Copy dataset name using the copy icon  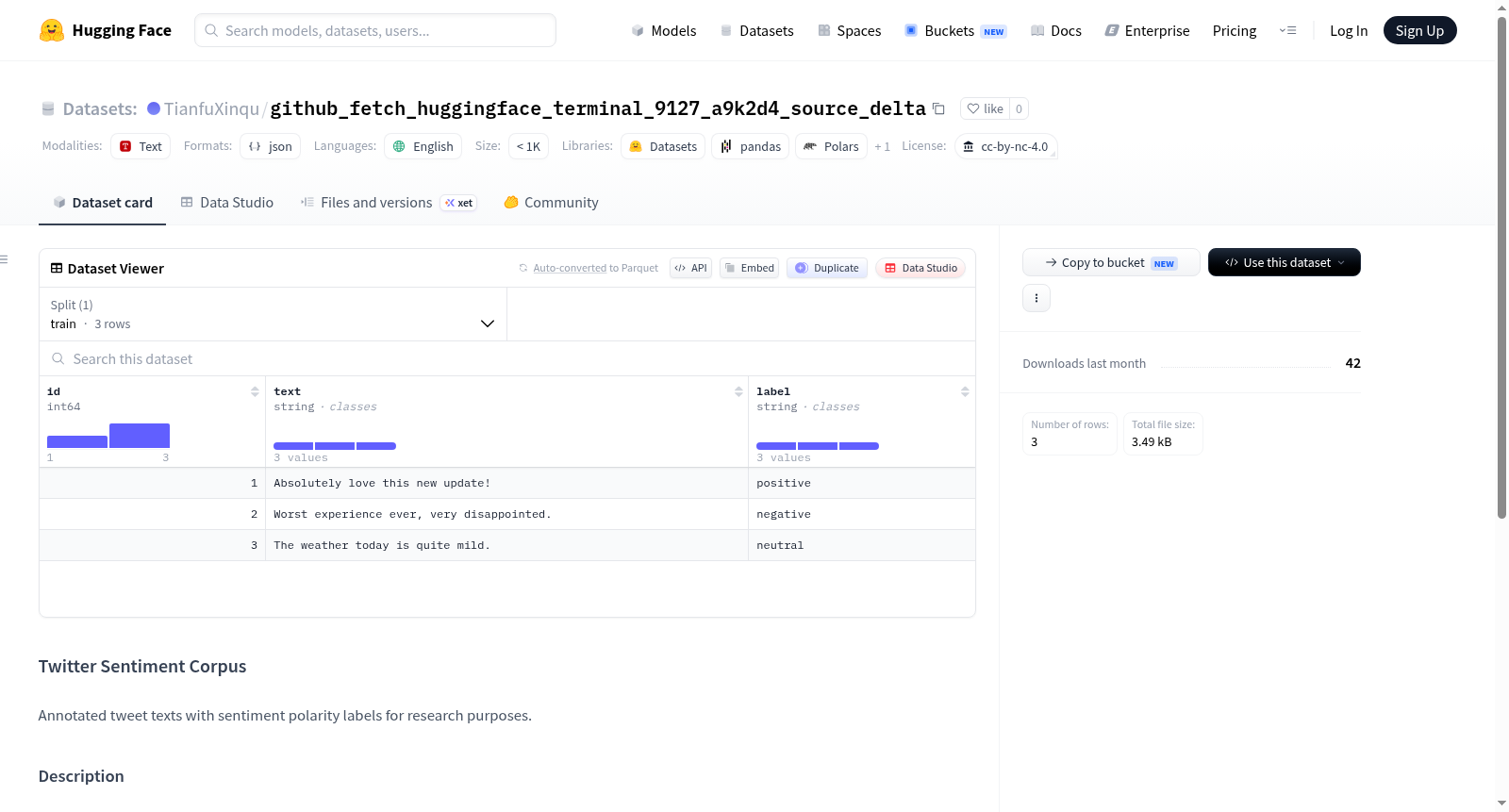coord(938,108)
